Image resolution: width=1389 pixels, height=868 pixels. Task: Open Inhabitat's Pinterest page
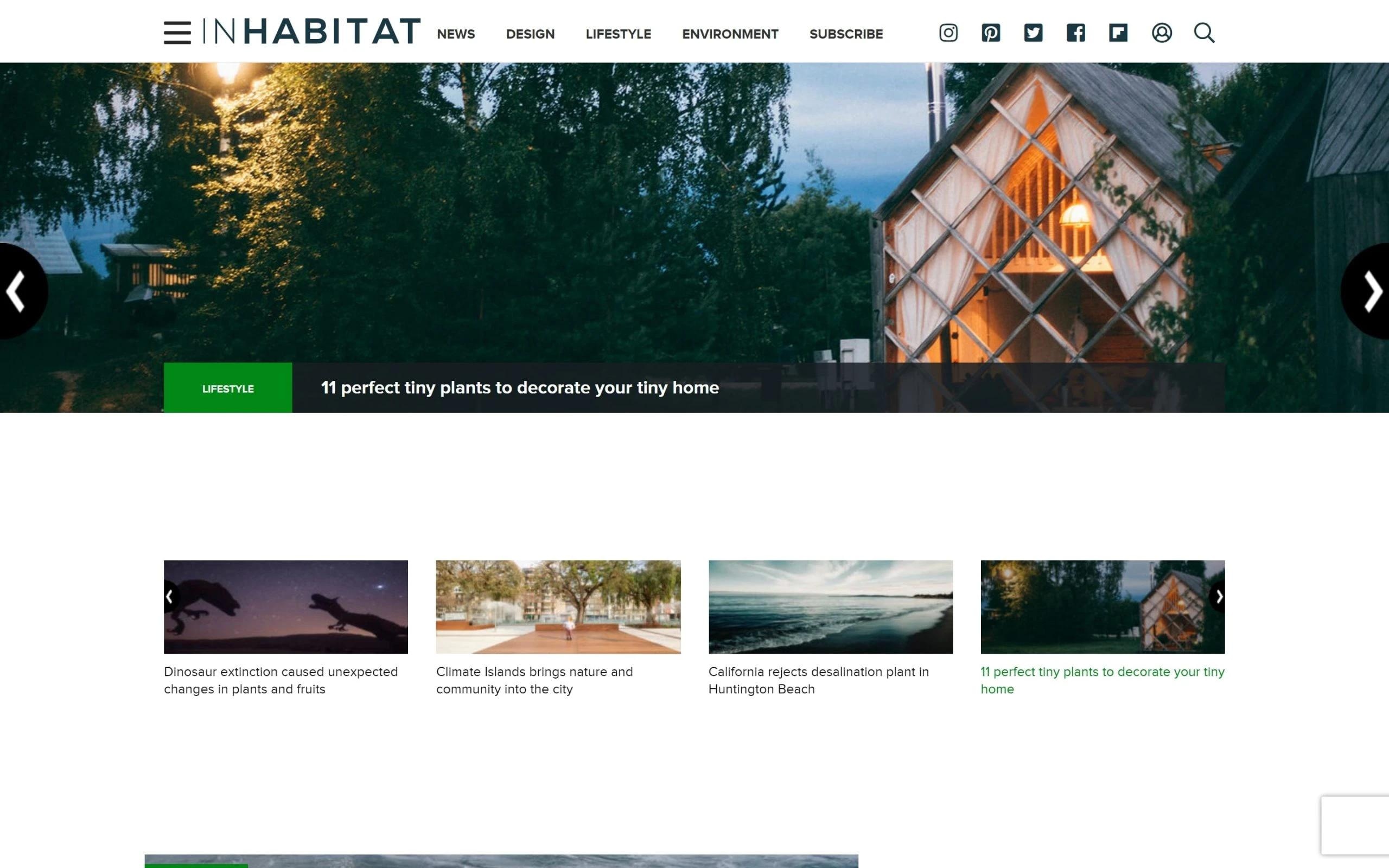click(x=991, y=33)
